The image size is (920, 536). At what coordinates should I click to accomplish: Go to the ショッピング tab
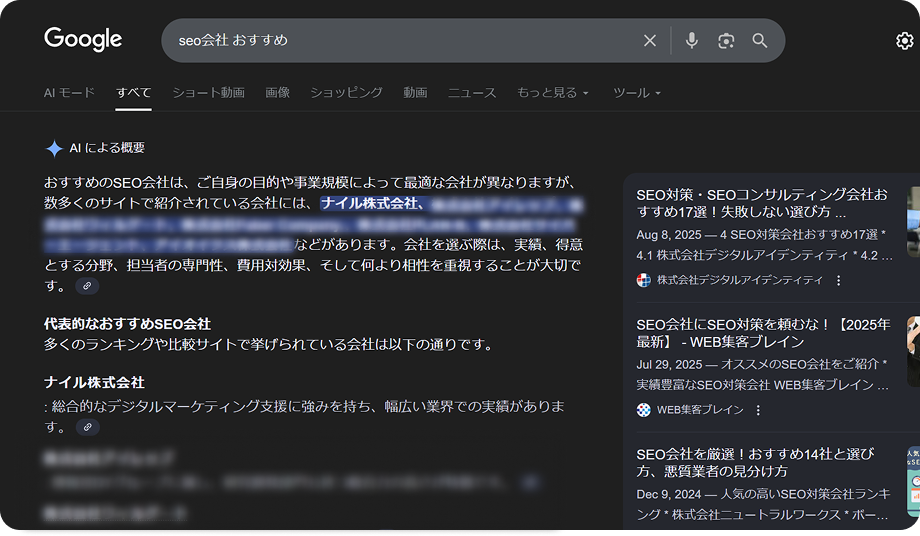point(346,93)
